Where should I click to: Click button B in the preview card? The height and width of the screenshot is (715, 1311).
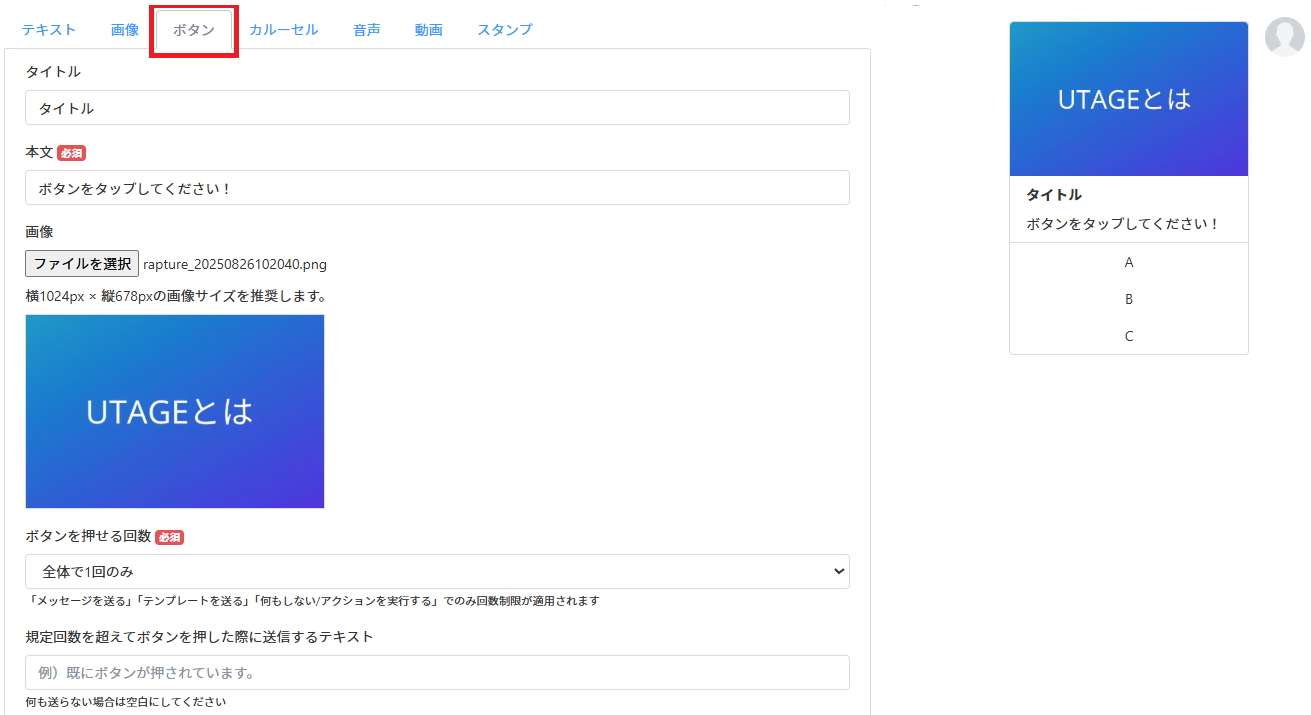point(1129,299)
